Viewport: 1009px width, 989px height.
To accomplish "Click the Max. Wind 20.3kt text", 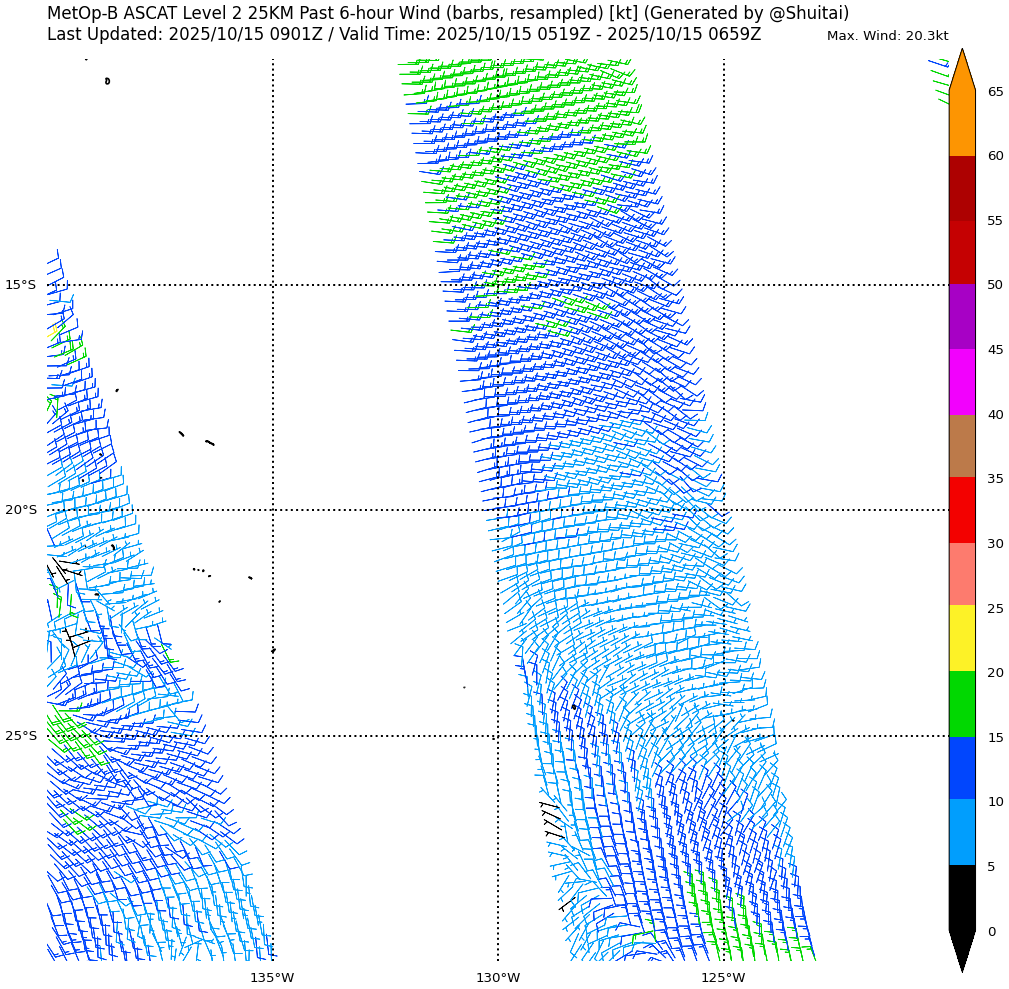I will tap(887, 36).
